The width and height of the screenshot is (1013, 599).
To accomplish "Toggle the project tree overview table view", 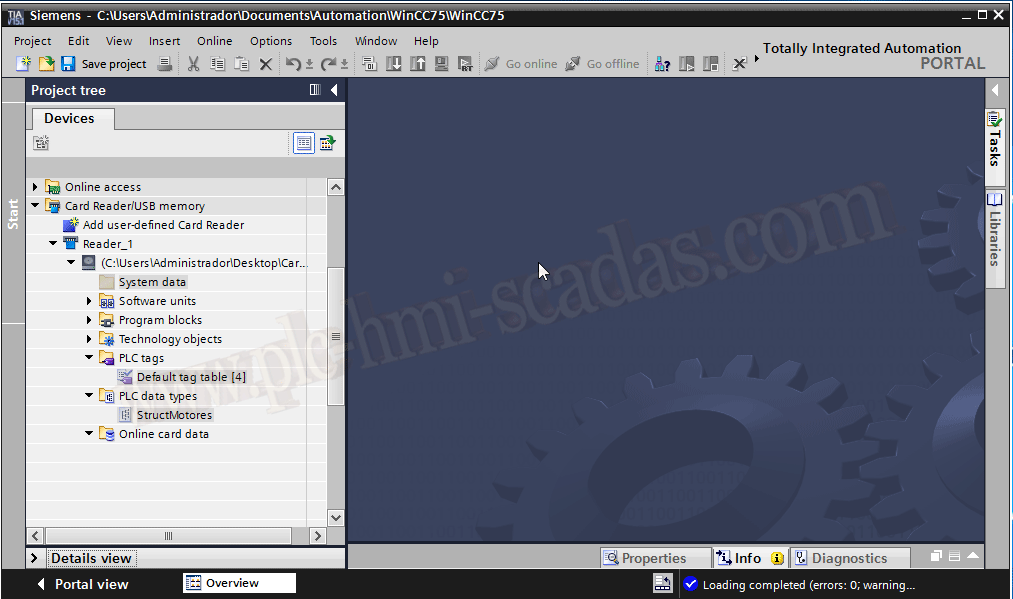I will click(304, 143).
